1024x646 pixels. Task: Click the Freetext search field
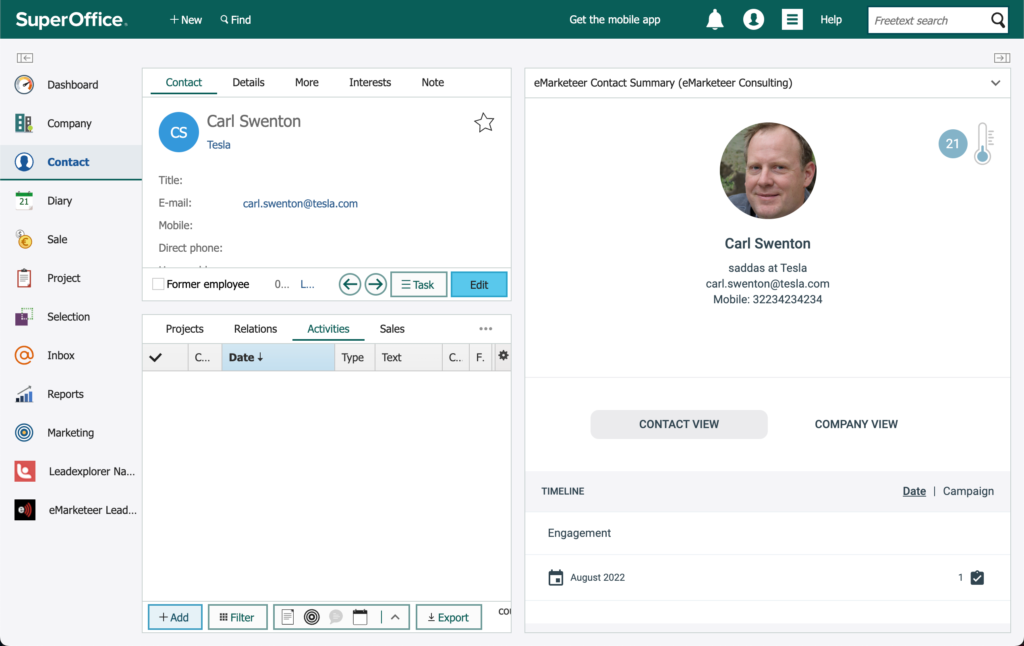[x=929, y=20]
